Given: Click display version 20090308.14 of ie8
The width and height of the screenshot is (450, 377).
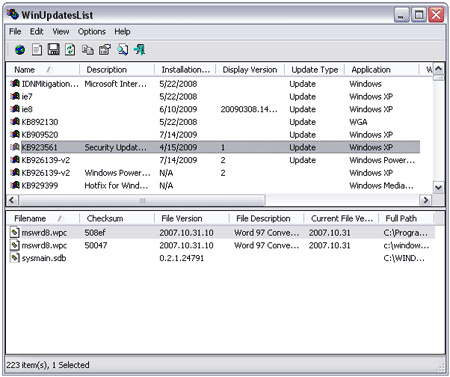Looking at the screenshot, I should 249,109.
